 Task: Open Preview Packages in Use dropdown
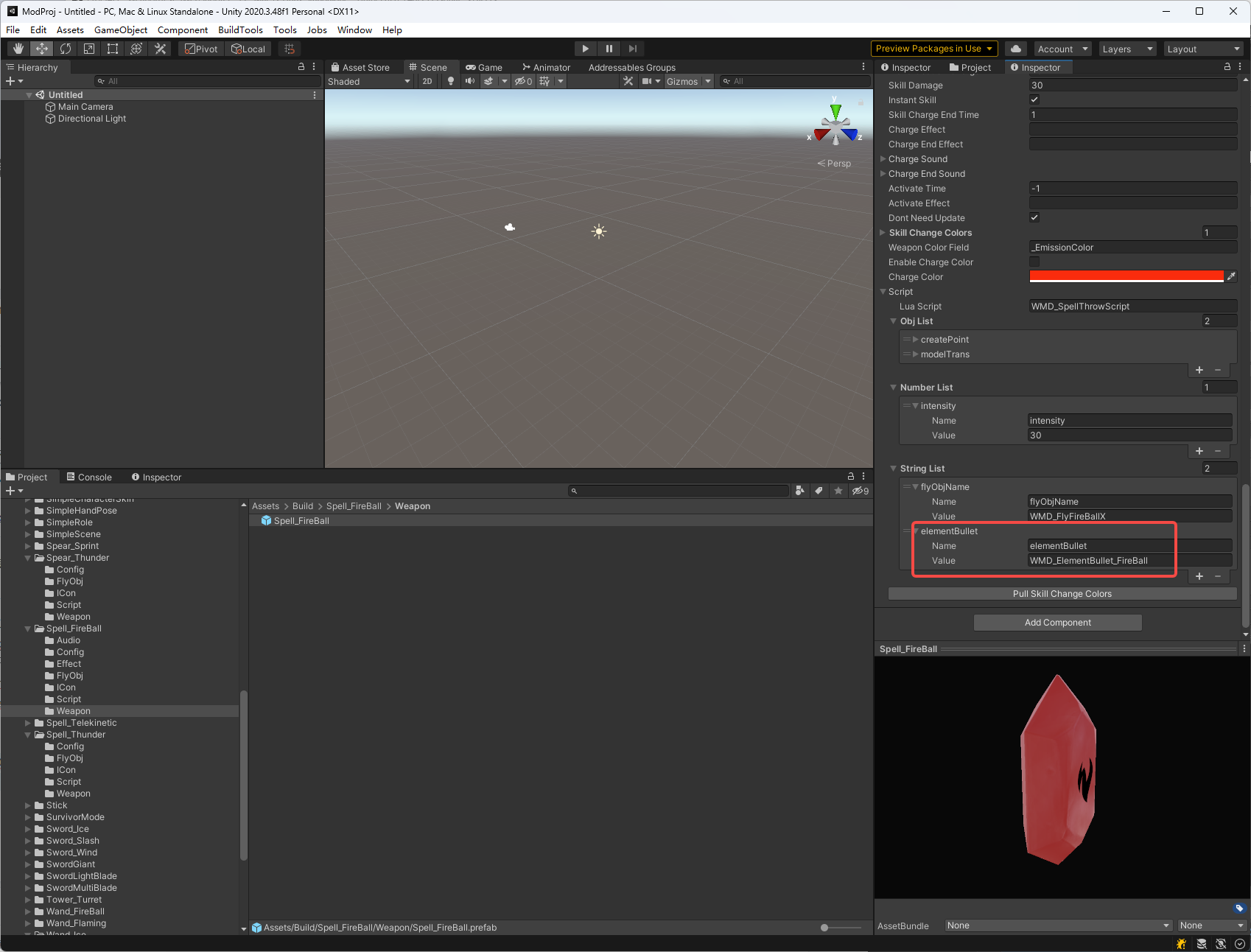point(934,49)
